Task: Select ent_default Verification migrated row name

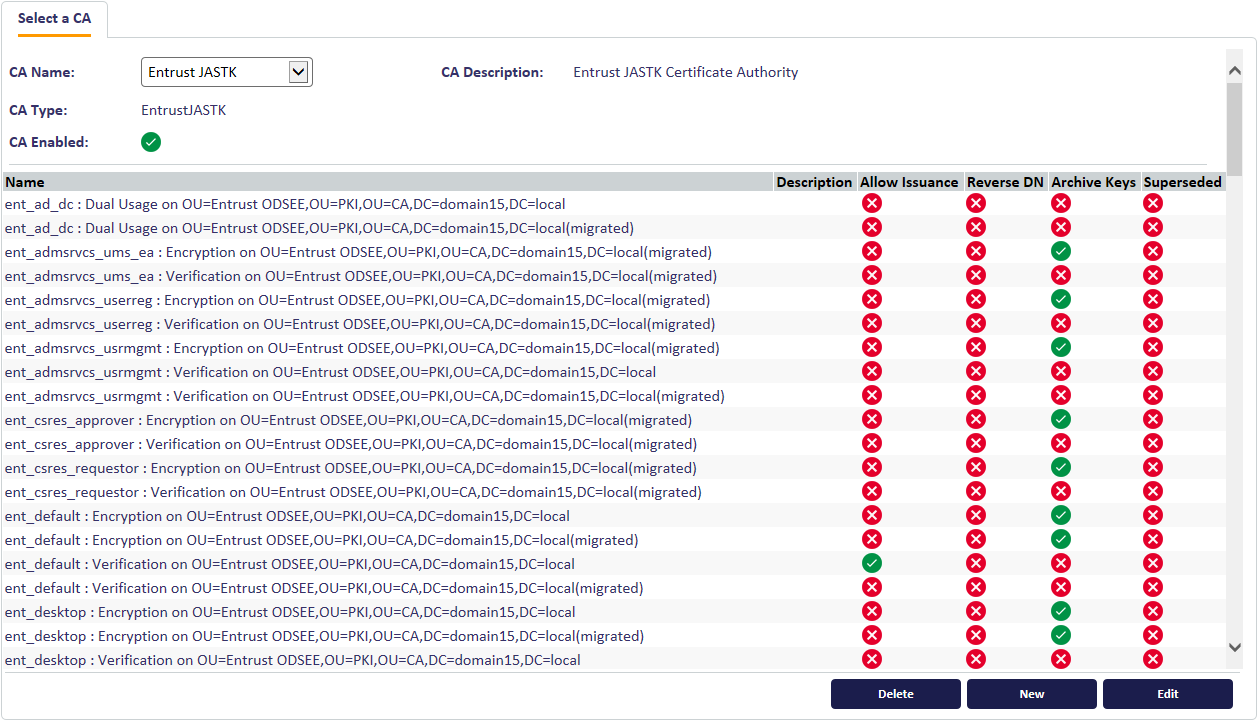Action: (x=324, y=588)
